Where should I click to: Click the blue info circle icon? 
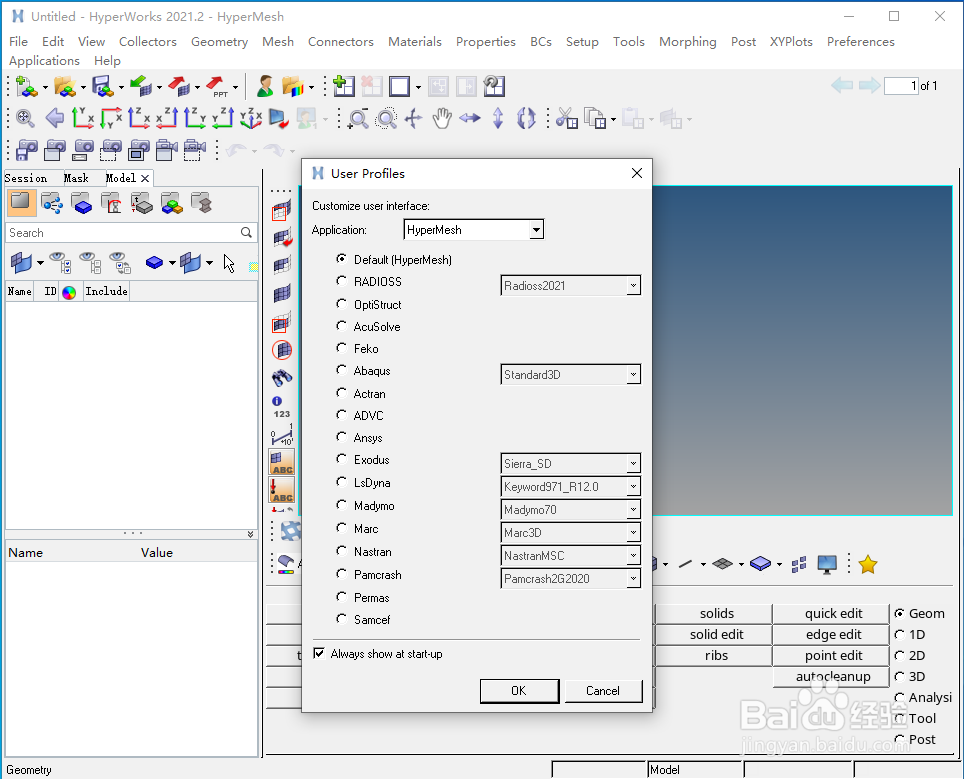[x=277, y=401]
